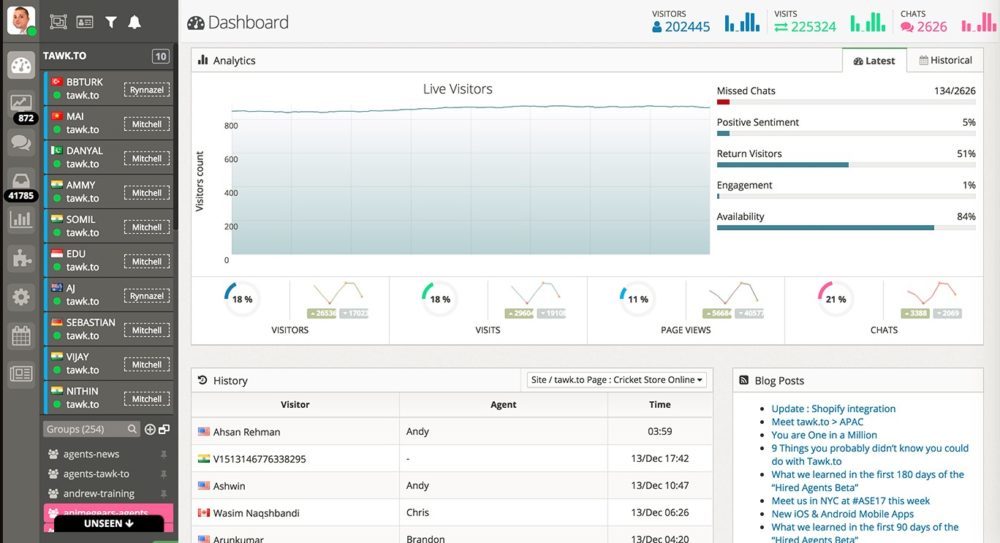Toggle pin on agents-news group

pyautogui.click(x=164, y=454)
